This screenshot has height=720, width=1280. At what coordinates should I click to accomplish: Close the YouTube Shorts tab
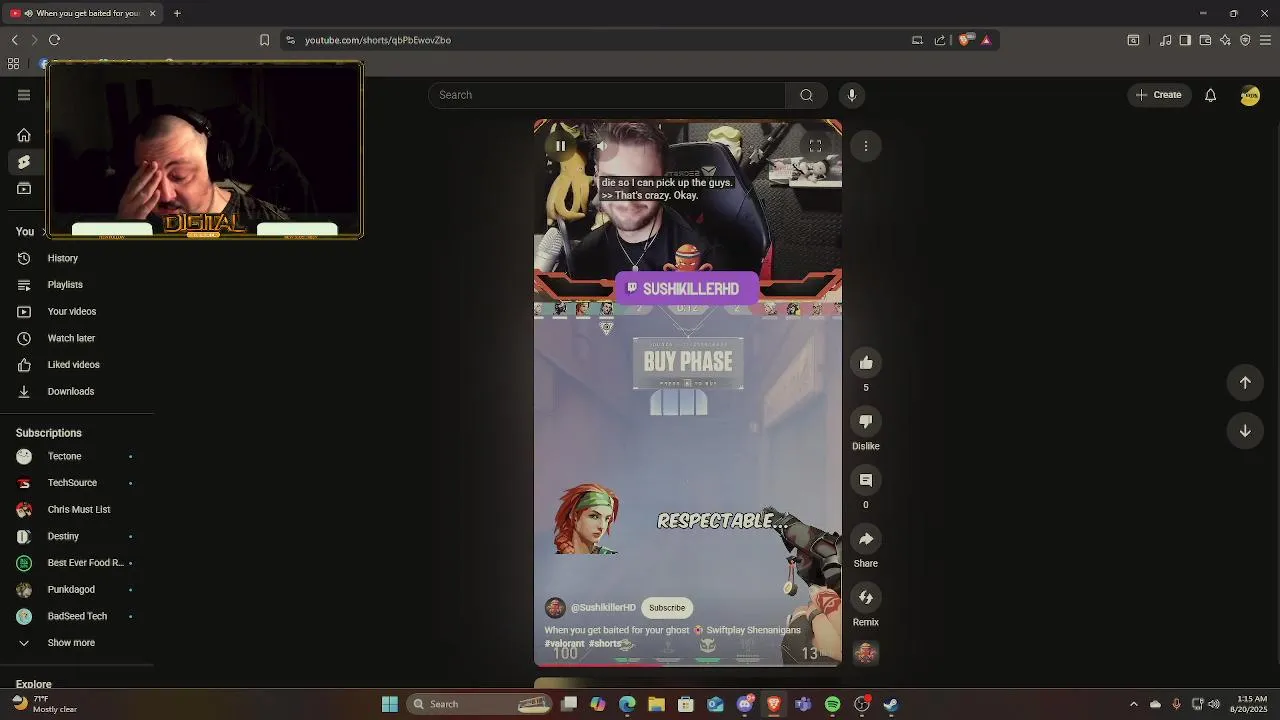152,13
